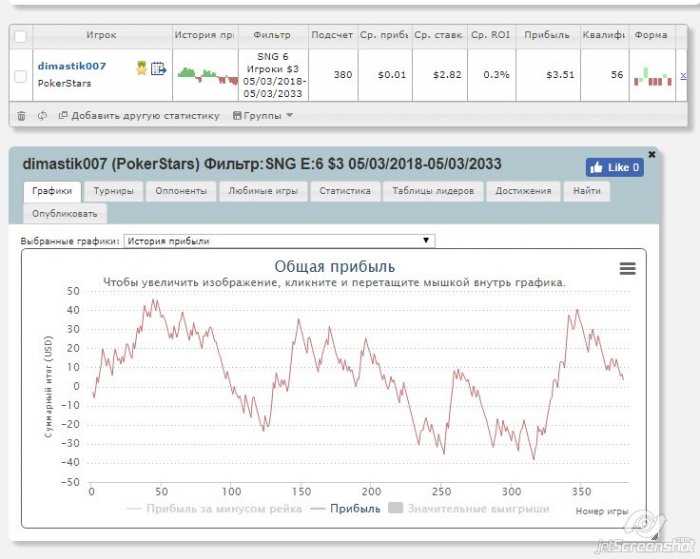Sort by the Прибыль column header
Viewport: 700px width, 559px height.
[547, 35]
